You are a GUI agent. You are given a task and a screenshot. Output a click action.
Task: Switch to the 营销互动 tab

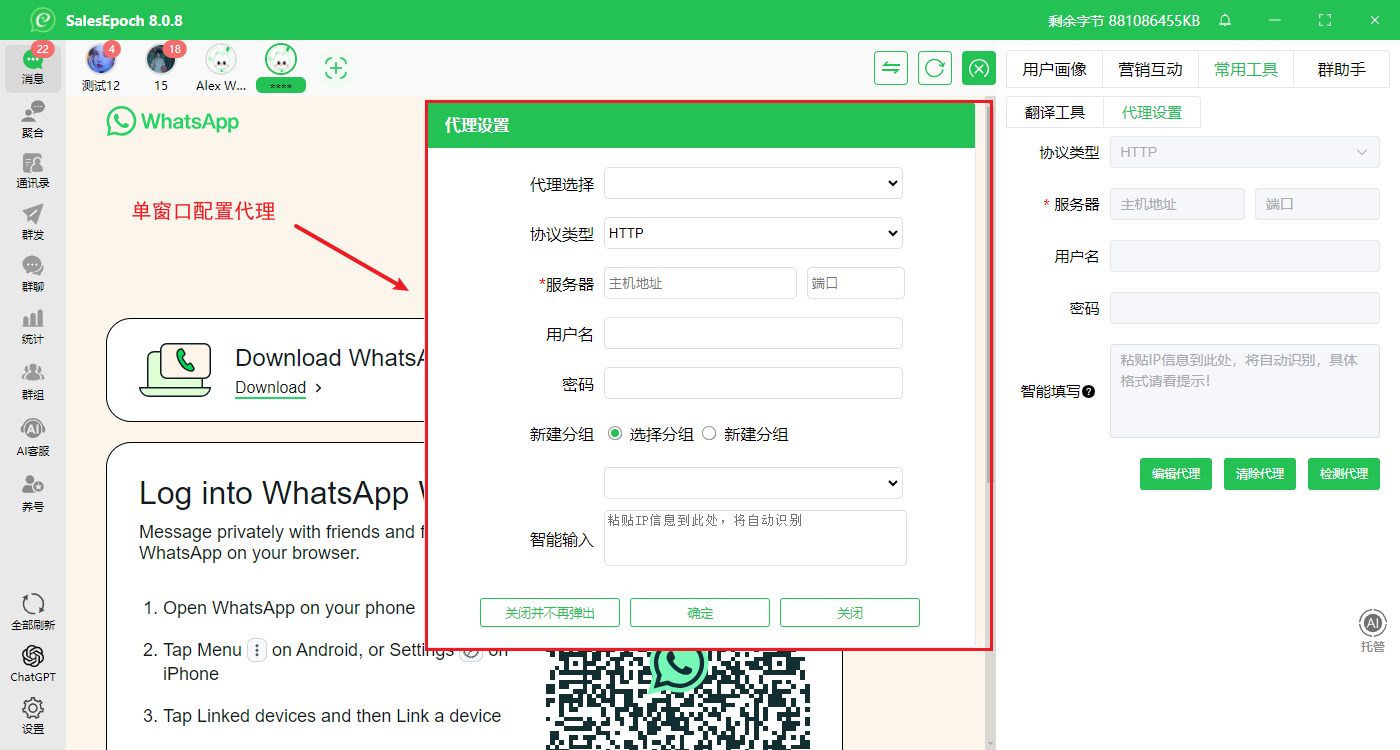pos(1150,69)
